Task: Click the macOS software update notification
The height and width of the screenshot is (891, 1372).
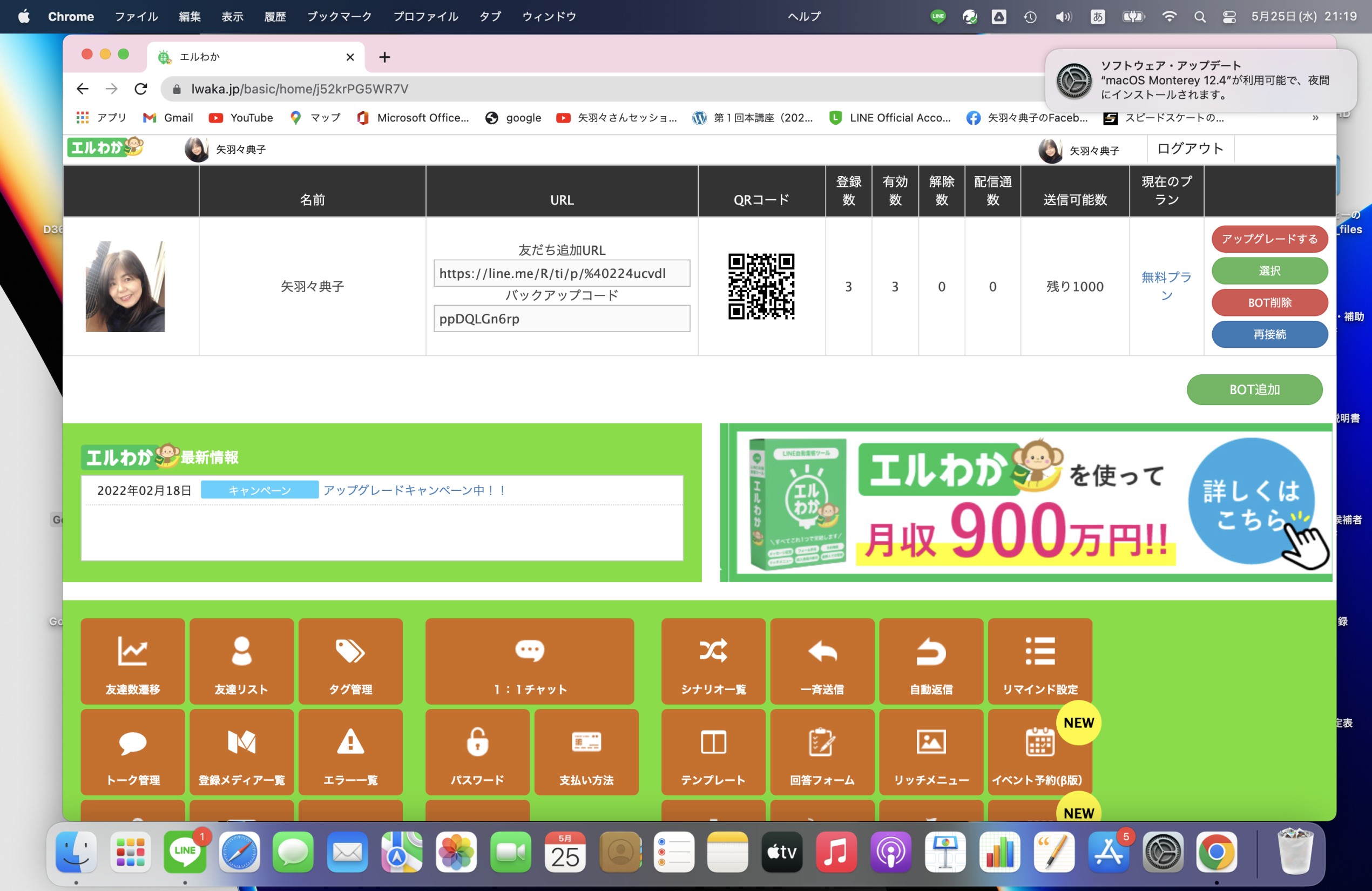Action: 1200,80
